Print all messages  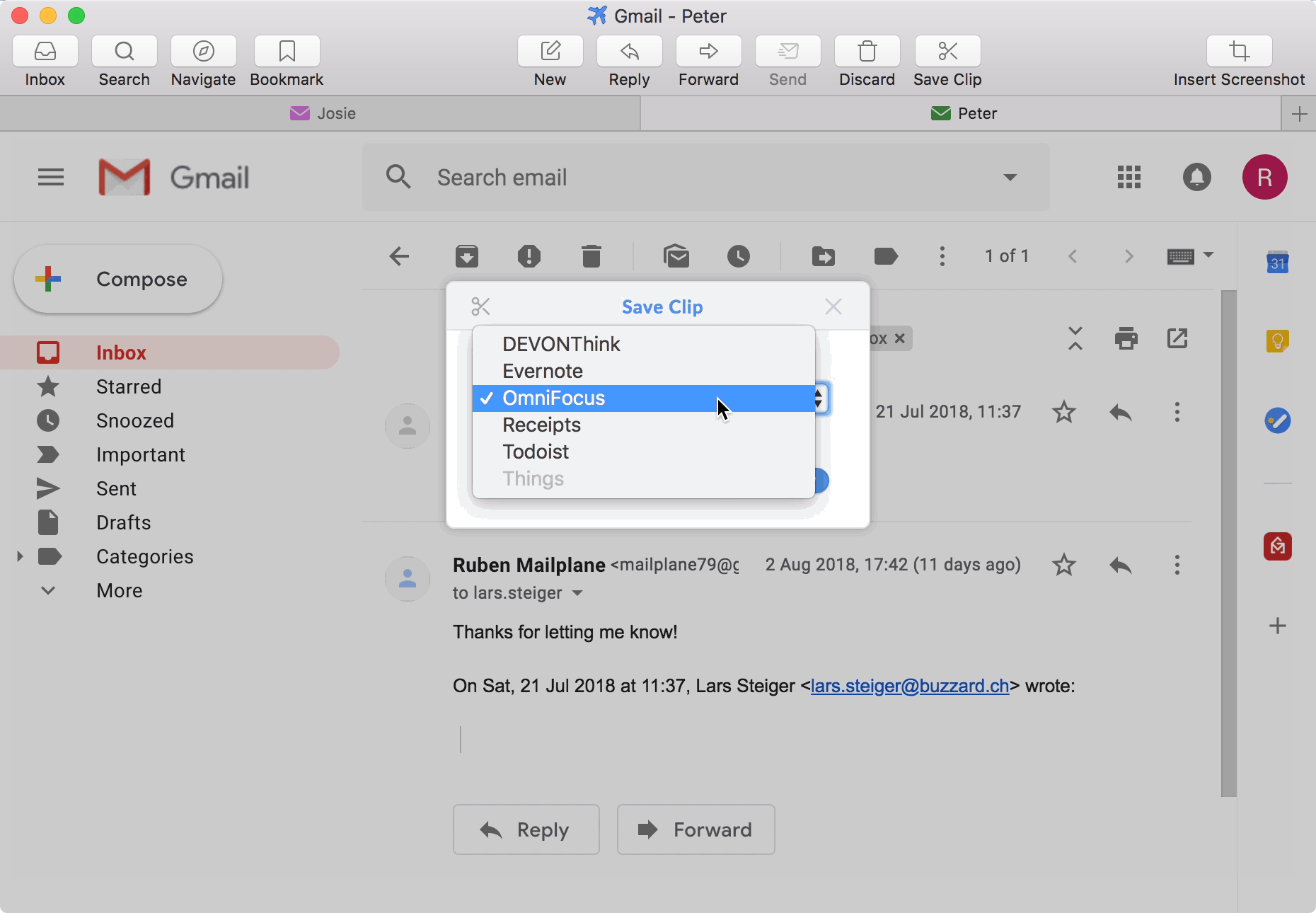(x=1126, y=338)
